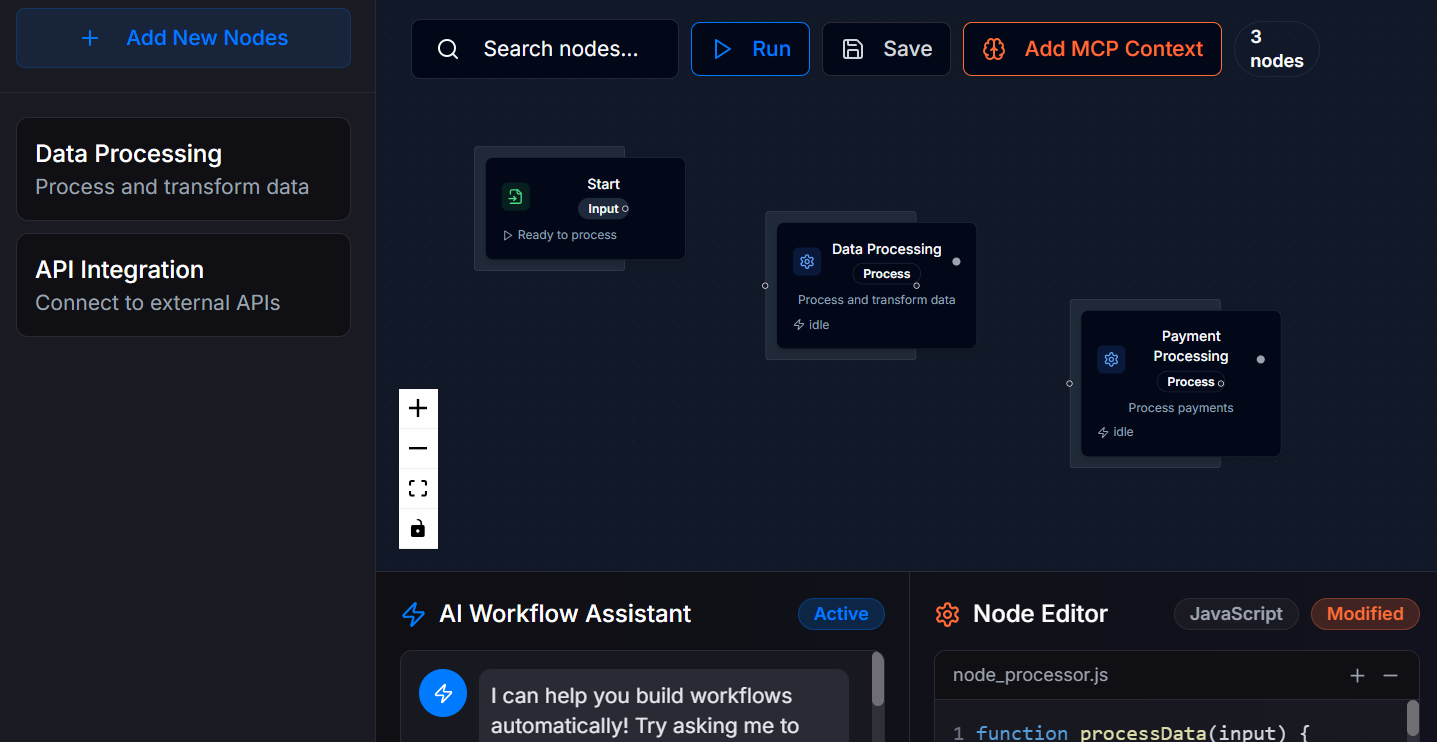The width and height of the screenshot is (1437, 742).
Task: Click the Modified status badge
Action: point(1365,614)
